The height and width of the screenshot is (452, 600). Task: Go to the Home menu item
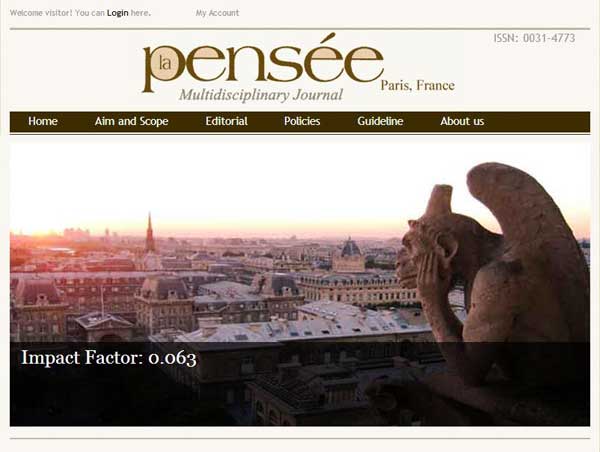point(43,121)
